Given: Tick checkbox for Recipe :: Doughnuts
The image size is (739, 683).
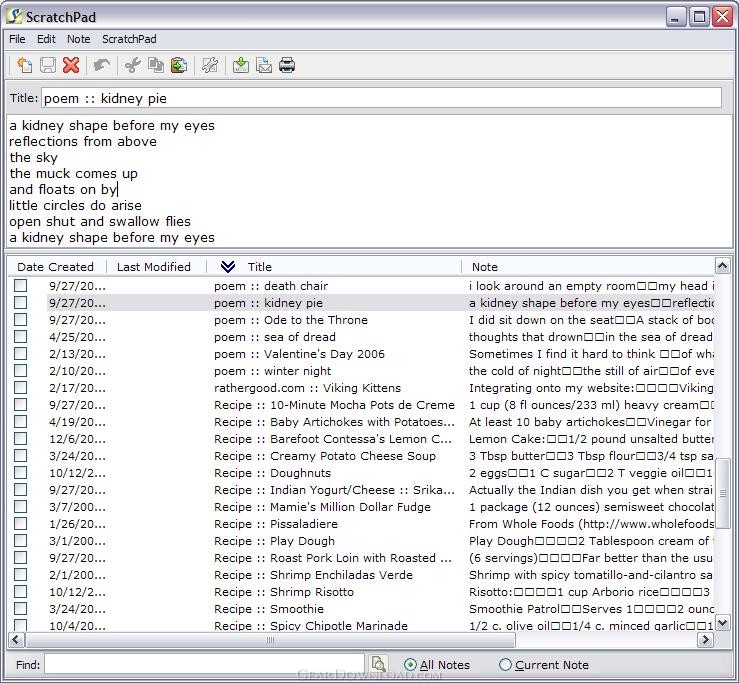Looking at the screenshot, I should coord(20,472).
